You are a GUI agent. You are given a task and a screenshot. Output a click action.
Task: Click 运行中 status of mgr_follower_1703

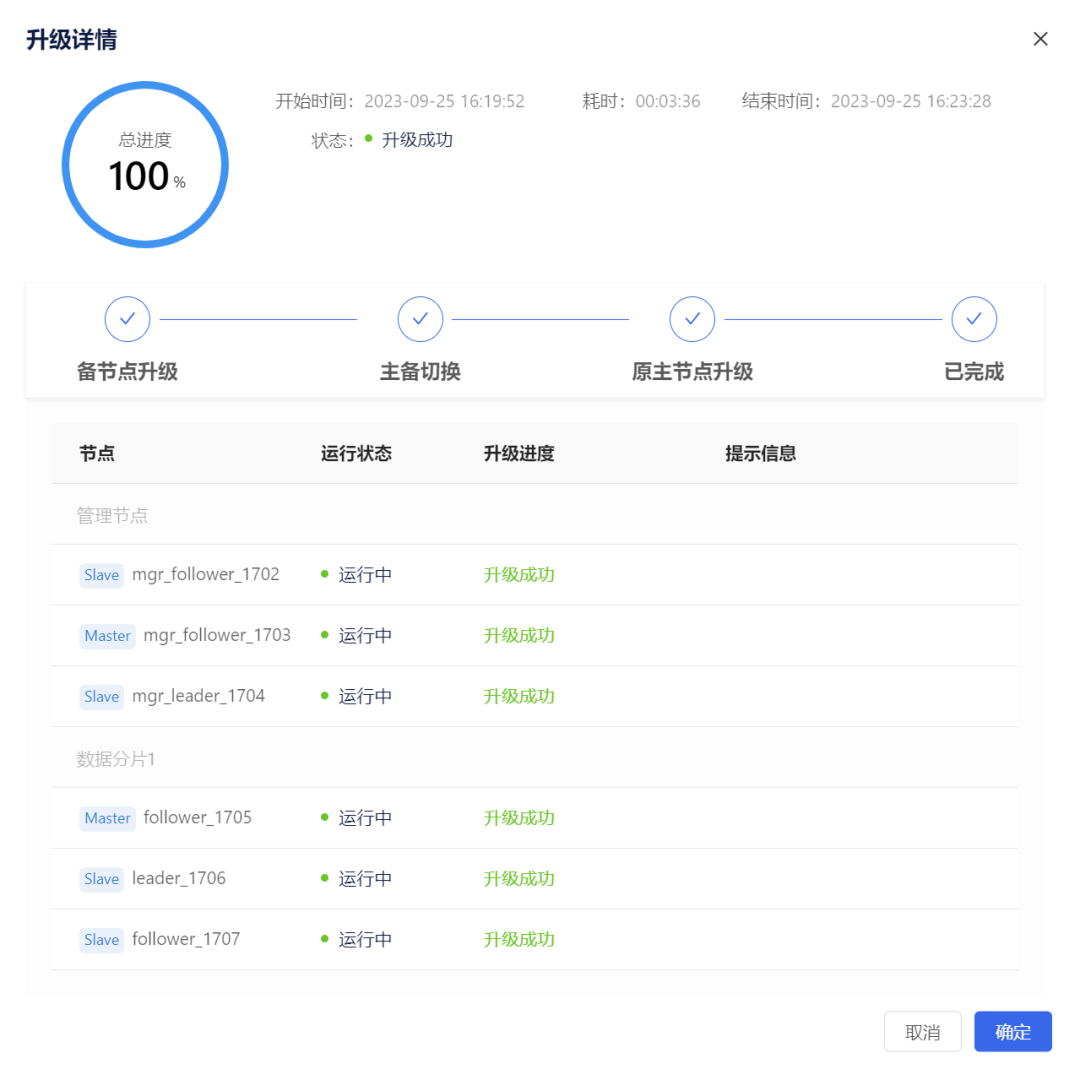(365, 636)
